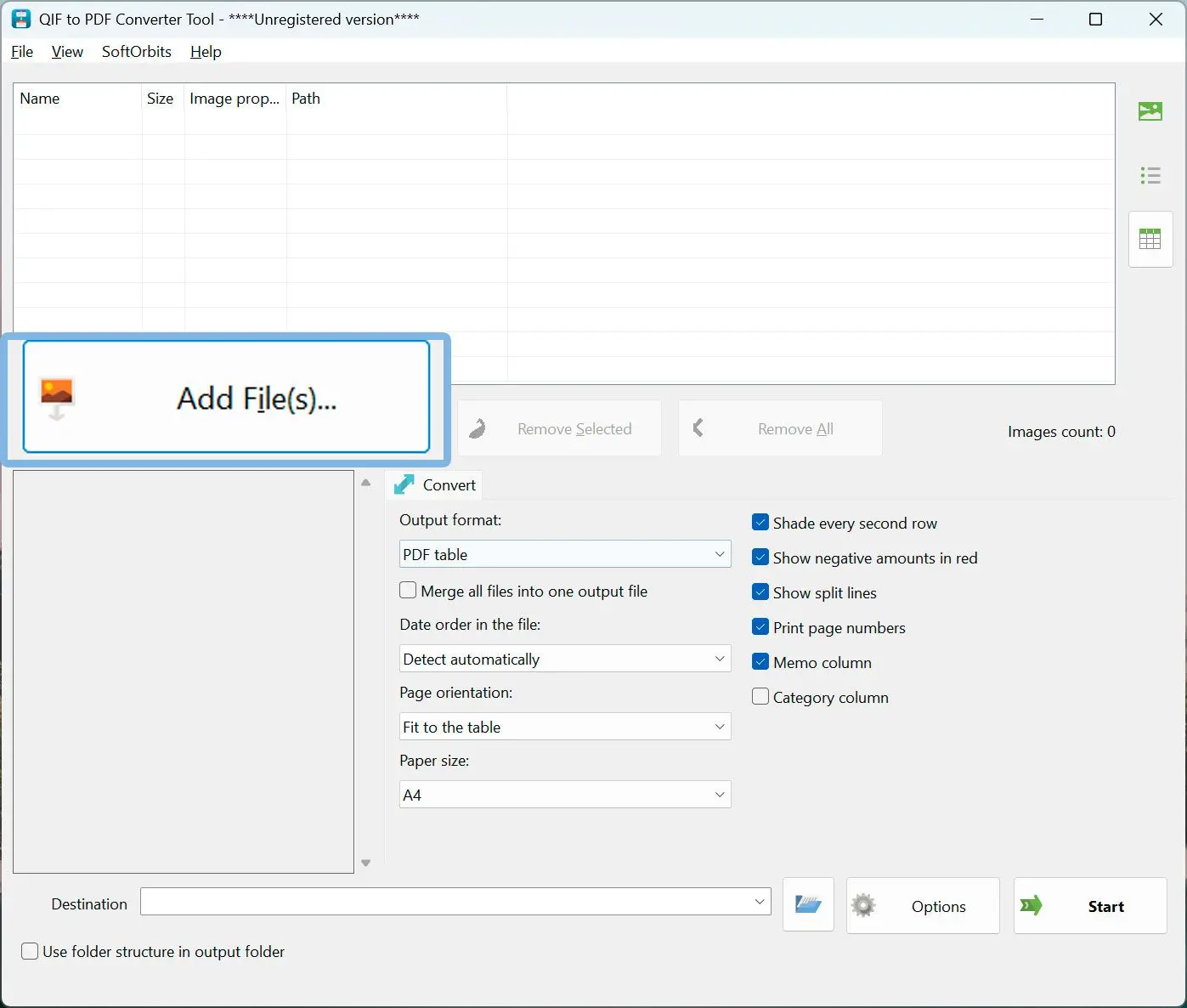The width and height of the screenshot is (1187, 1008).
Task: Enable Category column checkbox
Action: [760, 697]
